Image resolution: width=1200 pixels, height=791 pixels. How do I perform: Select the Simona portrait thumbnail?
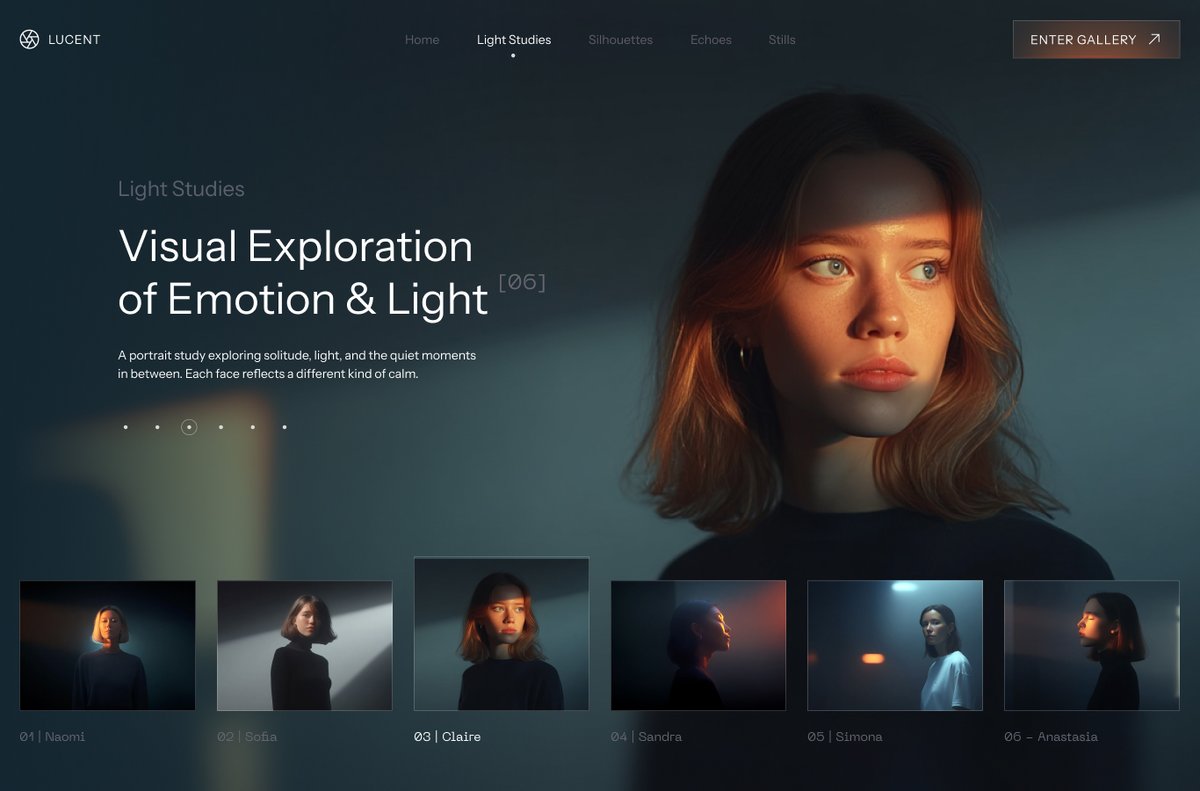tap(894, 645)
